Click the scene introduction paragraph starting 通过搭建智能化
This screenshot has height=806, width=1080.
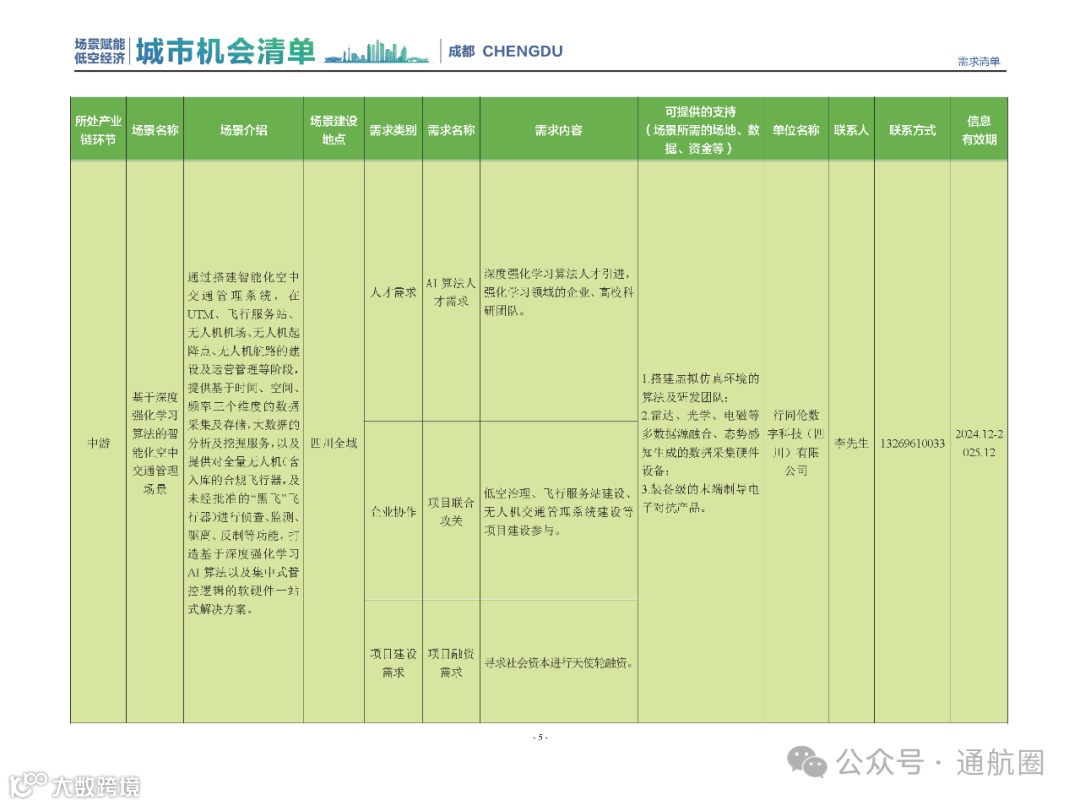coord(243,443)
